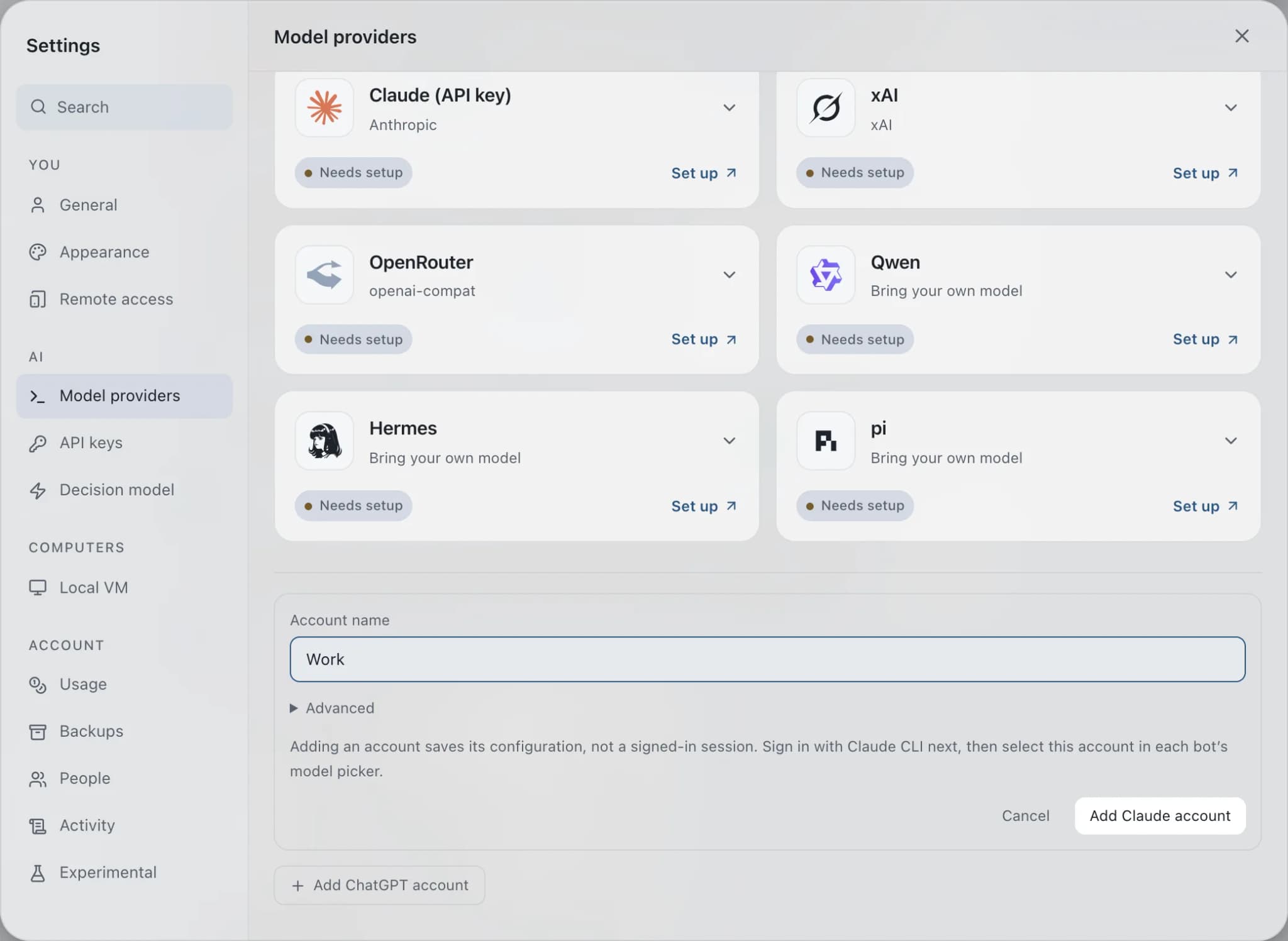The image size is (1288, 941).
Task: Click the lightning icon beside Decision model
Action: (x=38, y=490)
